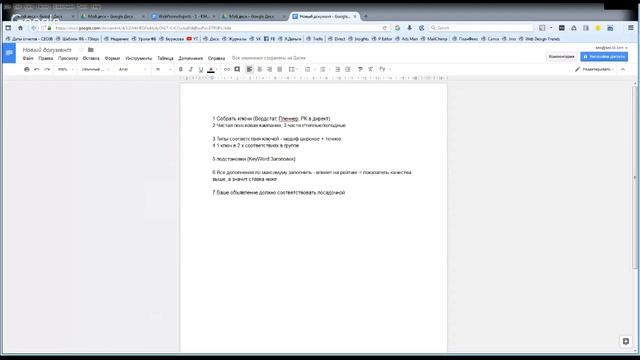Switch to the active Новый документ tab

click(324, 16)
